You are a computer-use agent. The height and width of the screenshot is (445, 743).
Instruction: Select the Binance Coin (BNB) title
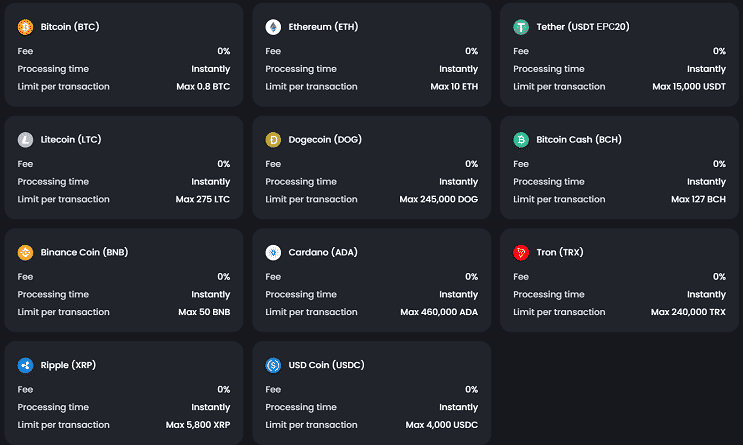tap(84, 253)
